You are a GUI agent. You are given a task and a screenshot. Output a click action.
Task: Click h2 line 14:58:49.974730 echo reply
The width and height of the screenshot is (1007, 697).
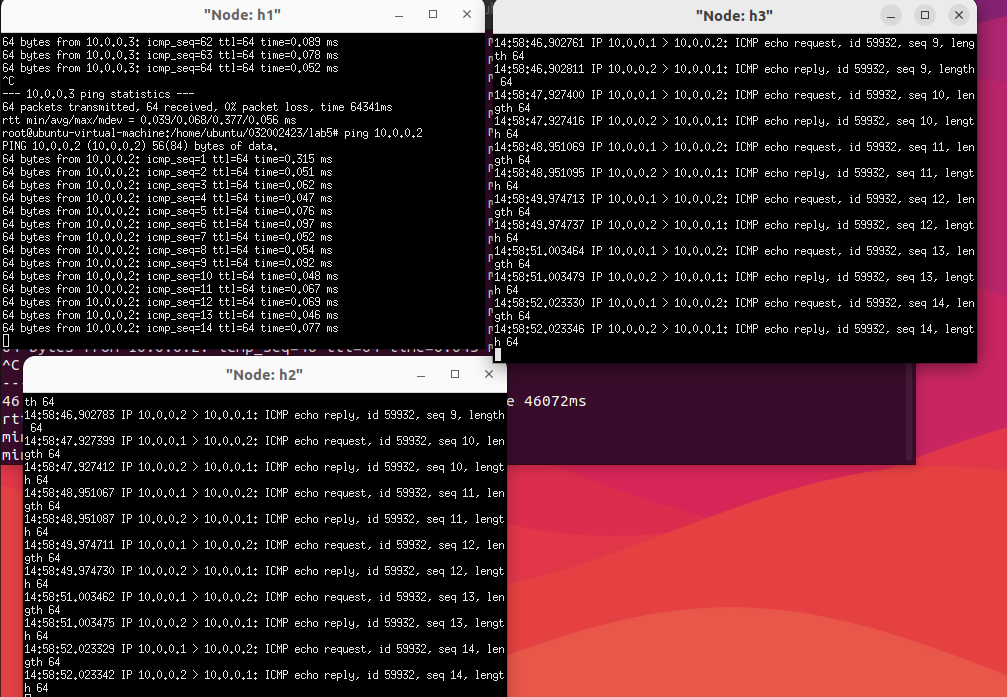(265, 578)
